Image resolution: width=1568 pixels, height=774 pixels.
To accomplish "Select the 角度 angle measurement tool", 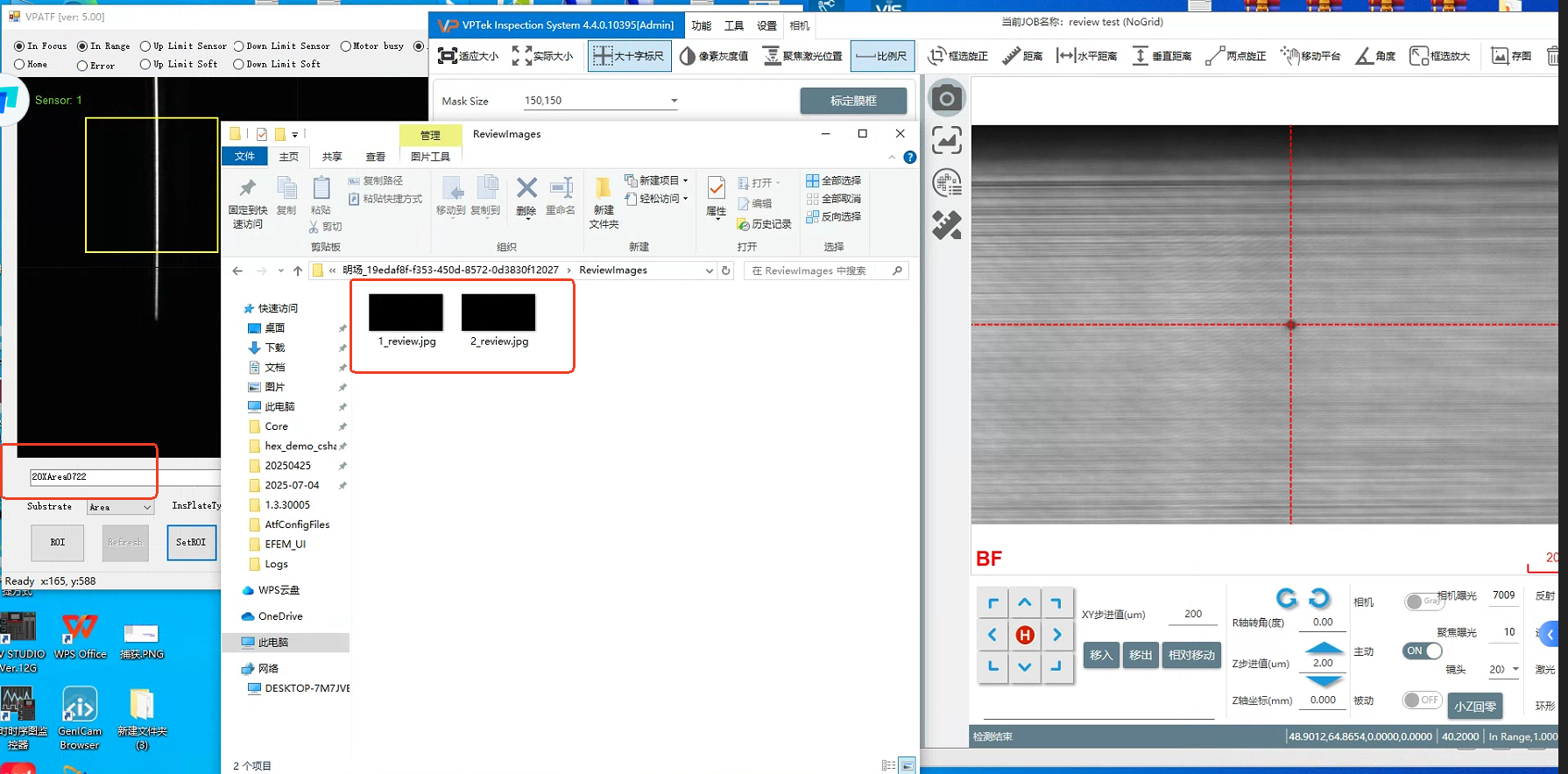I will [x=1375, y=56].
